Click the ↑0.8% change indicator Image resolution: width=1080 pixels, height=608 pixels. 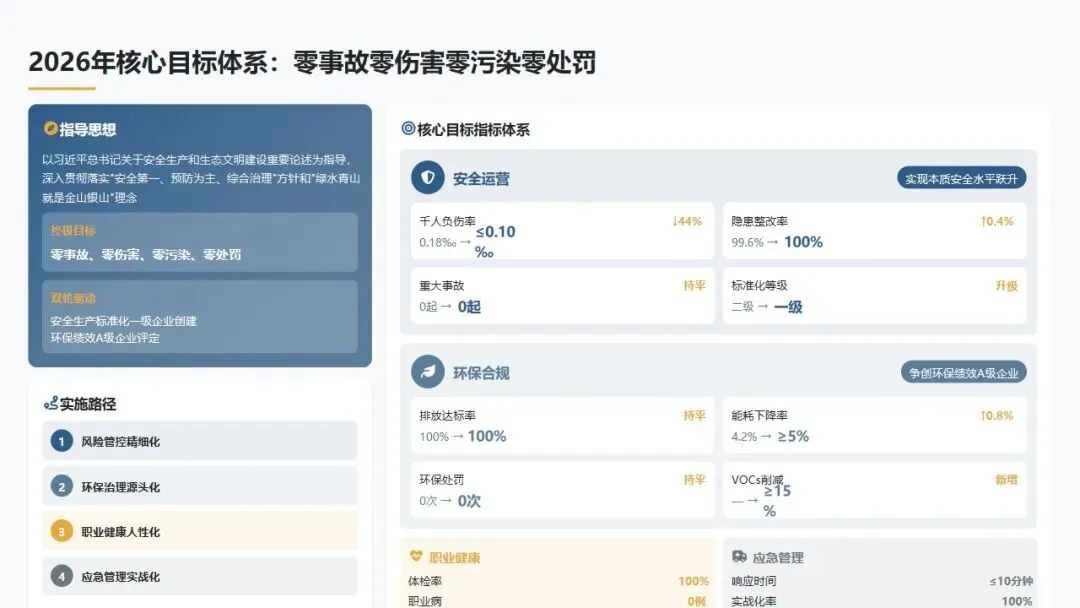click(997, 415)
